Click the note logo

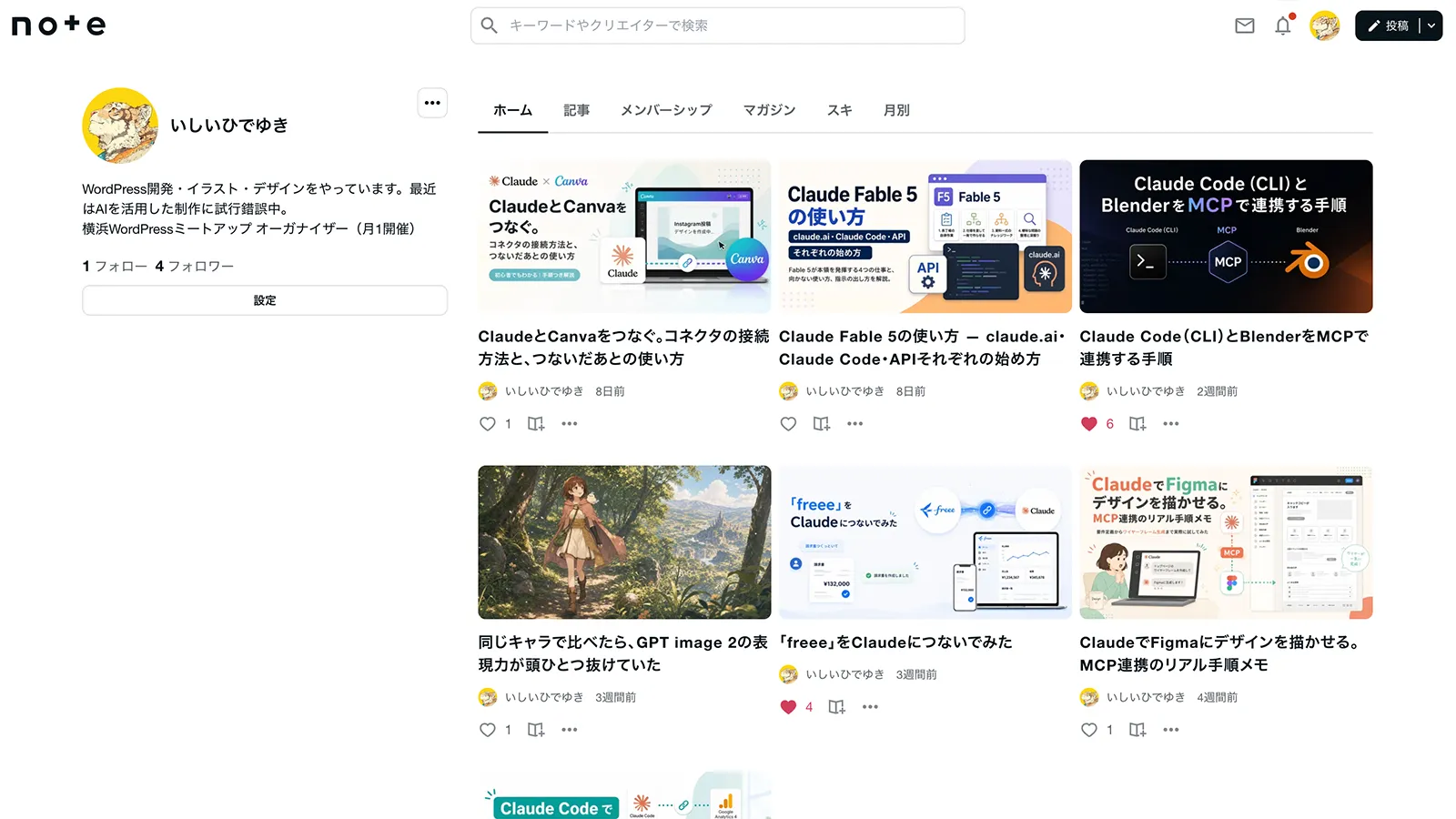pyautogui.click(x=58, y=25)
